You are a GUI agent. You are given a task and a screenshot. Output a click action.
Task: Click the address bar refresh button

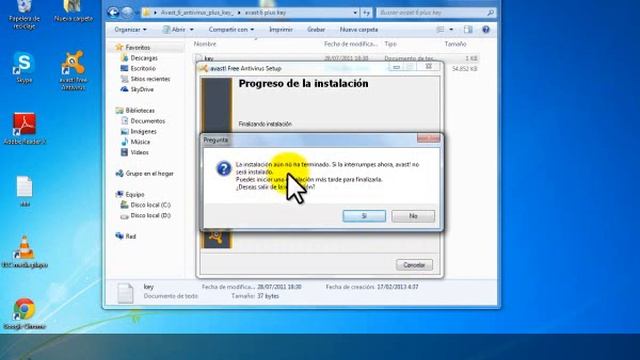[x=367, y=13]
